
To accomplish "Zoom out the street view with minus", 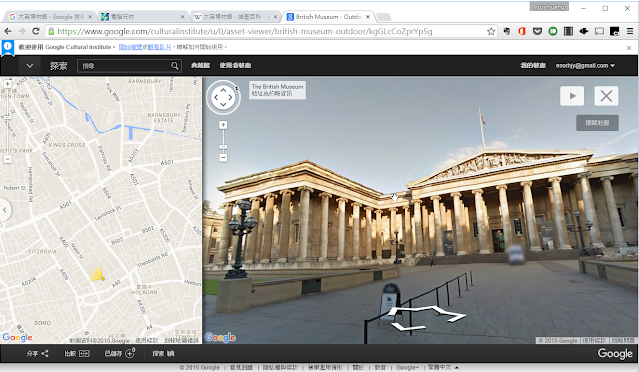I will 223,158.
